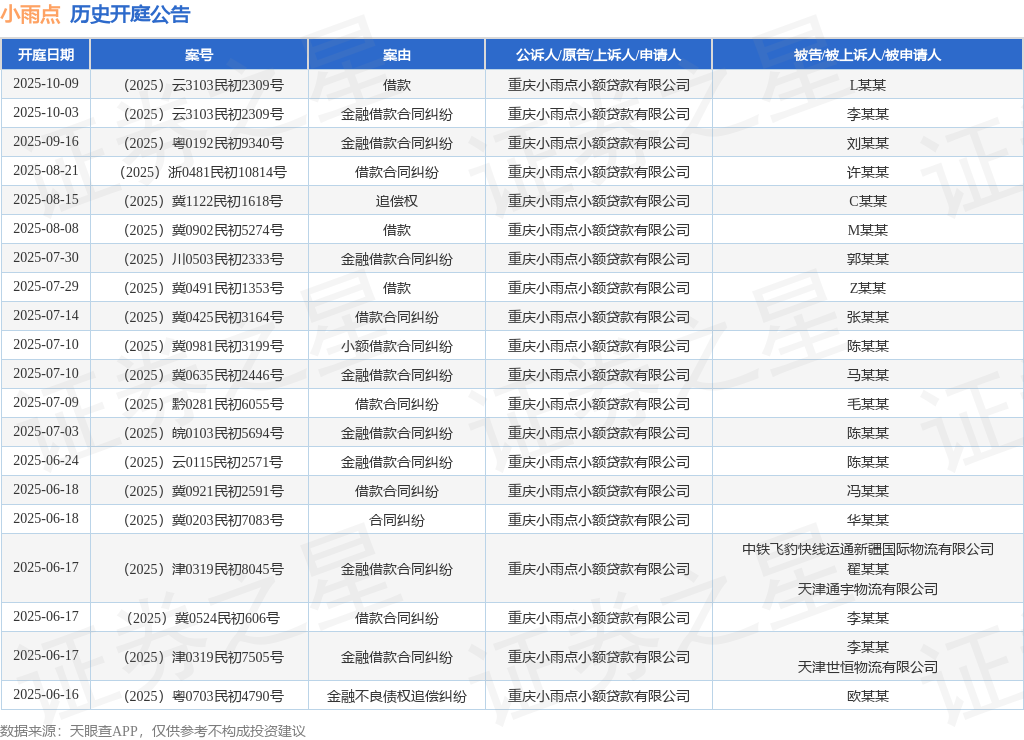Select the date 2025-10-09

46,84
